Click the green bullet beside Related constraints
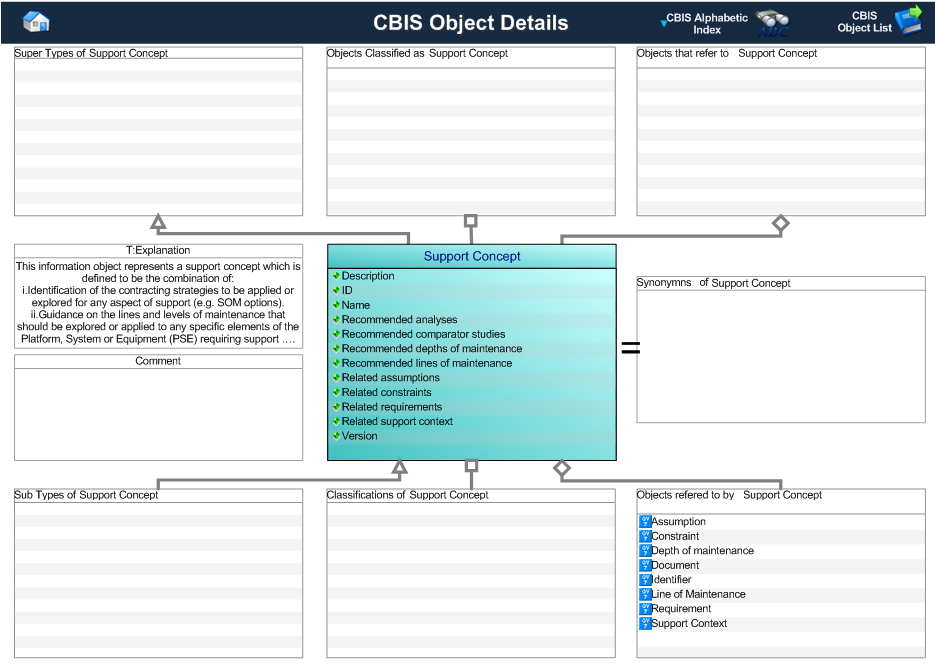Viewport: 935px width, 666px height. coord(336,392)
